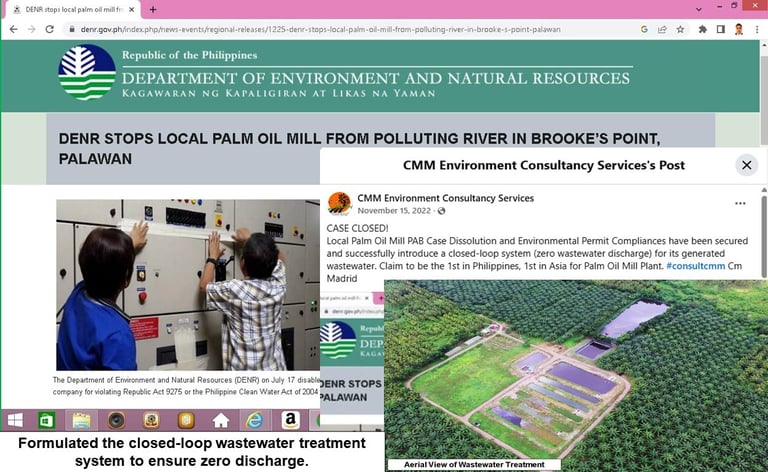Launch the Microsoft Store from taskbar
The image size is (768, 472).
tap(47, 420)
